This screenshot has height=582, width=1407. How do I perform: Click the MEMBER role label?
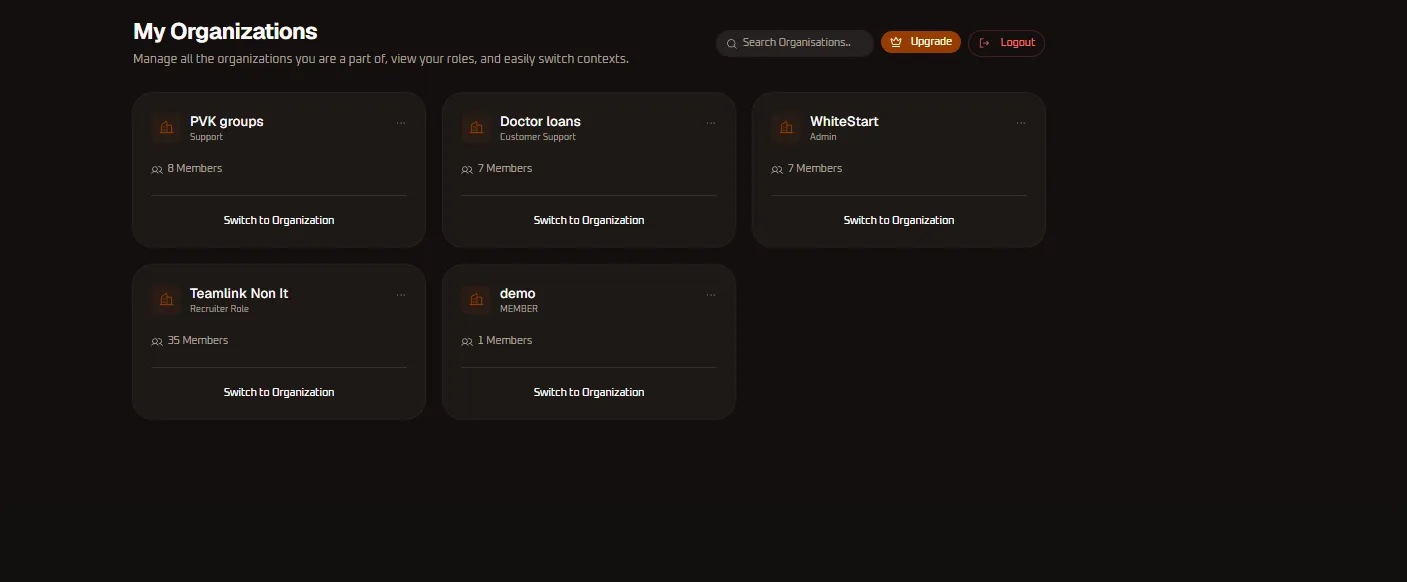coord(519,309)
